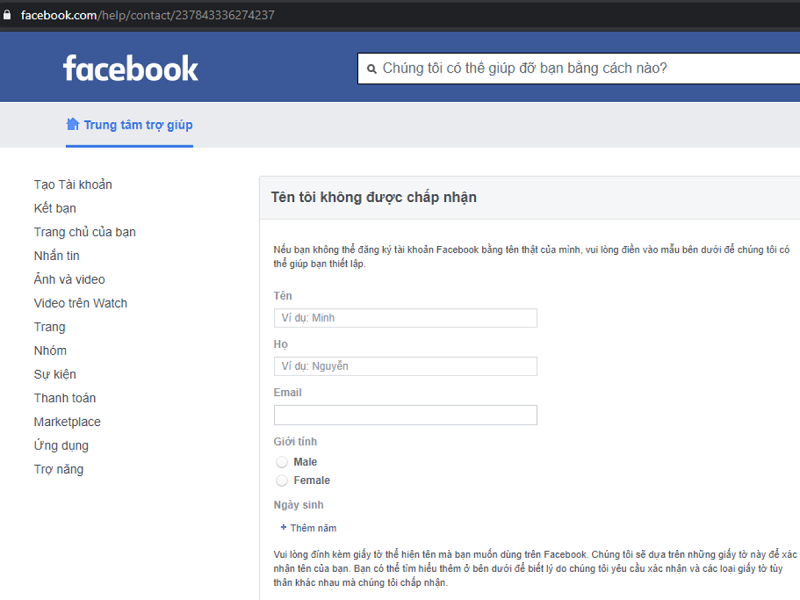Click the lock icon in address bar

[x=8, y=15]
